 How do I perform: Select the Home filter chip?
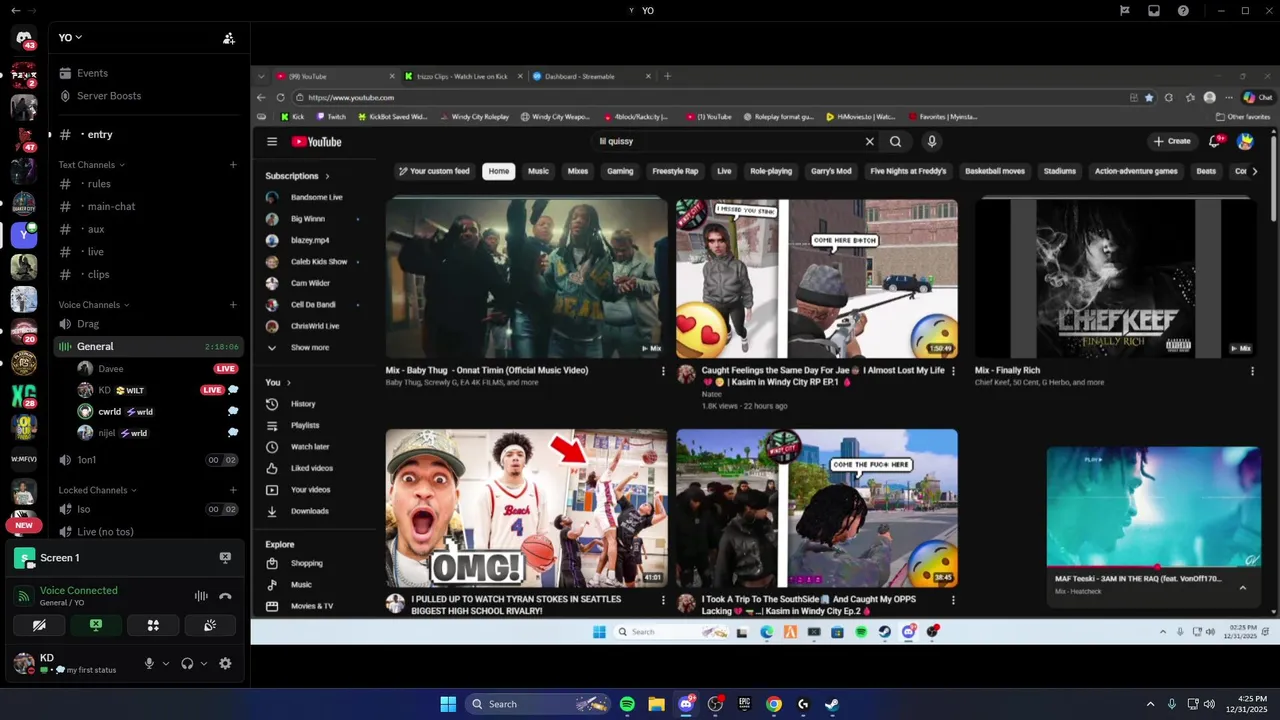[499, 171]
